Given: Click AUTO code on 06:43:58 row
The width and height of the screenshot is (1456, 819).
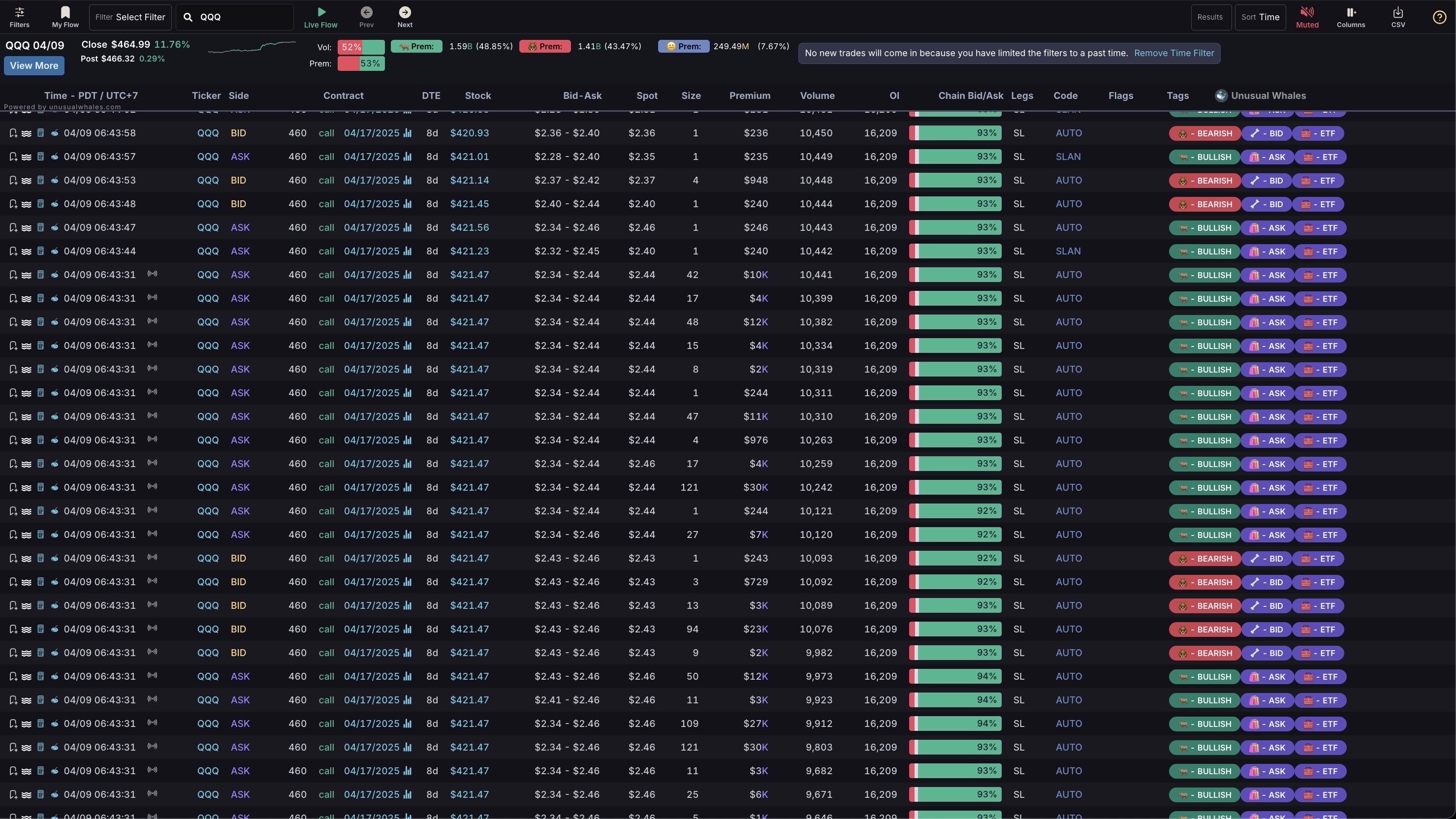Looking at the screenshot, I should [x=1068, y=133].
